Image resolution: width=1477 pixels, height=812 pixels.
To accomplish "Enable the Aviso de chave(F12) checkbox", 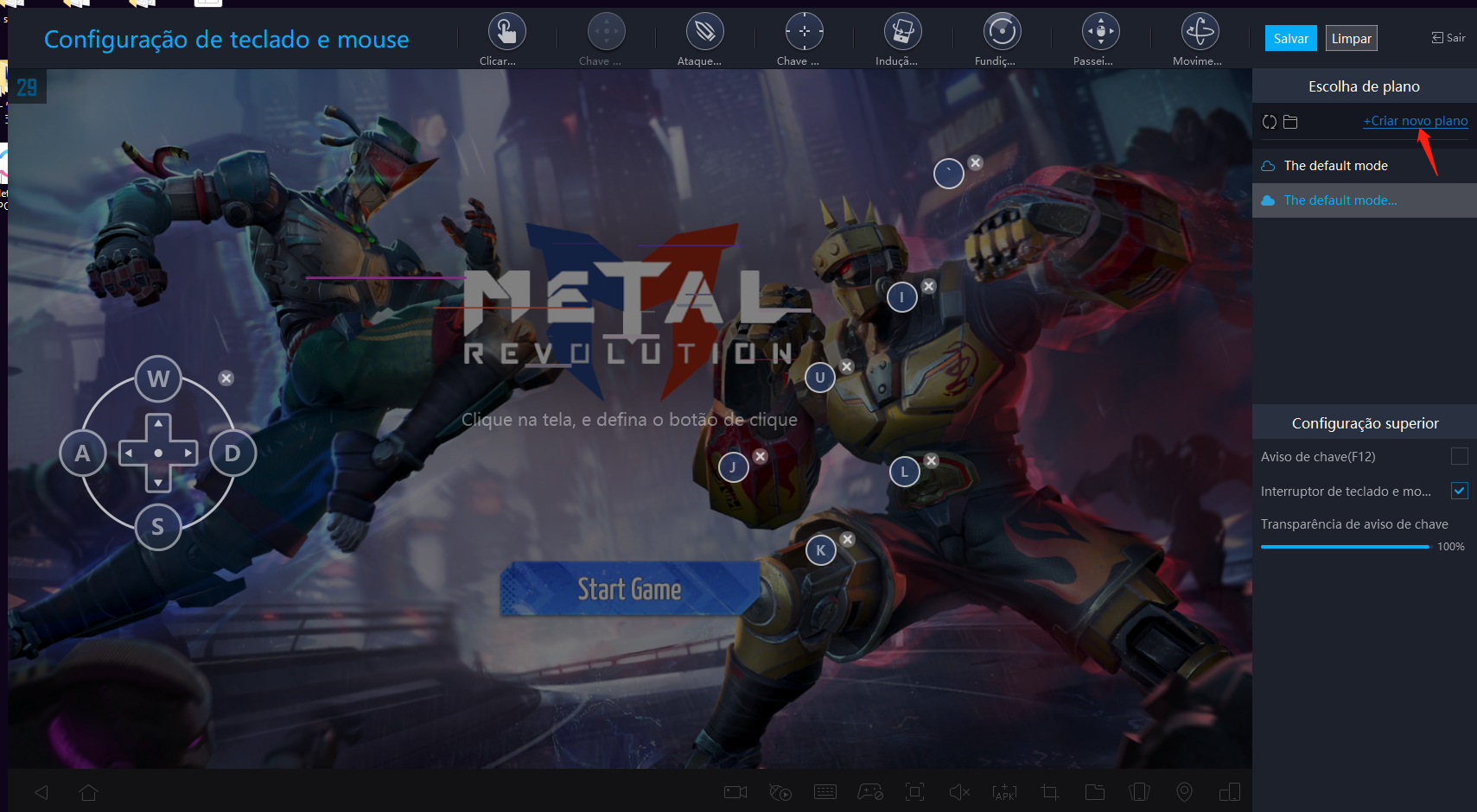I will coord(1461,456).
